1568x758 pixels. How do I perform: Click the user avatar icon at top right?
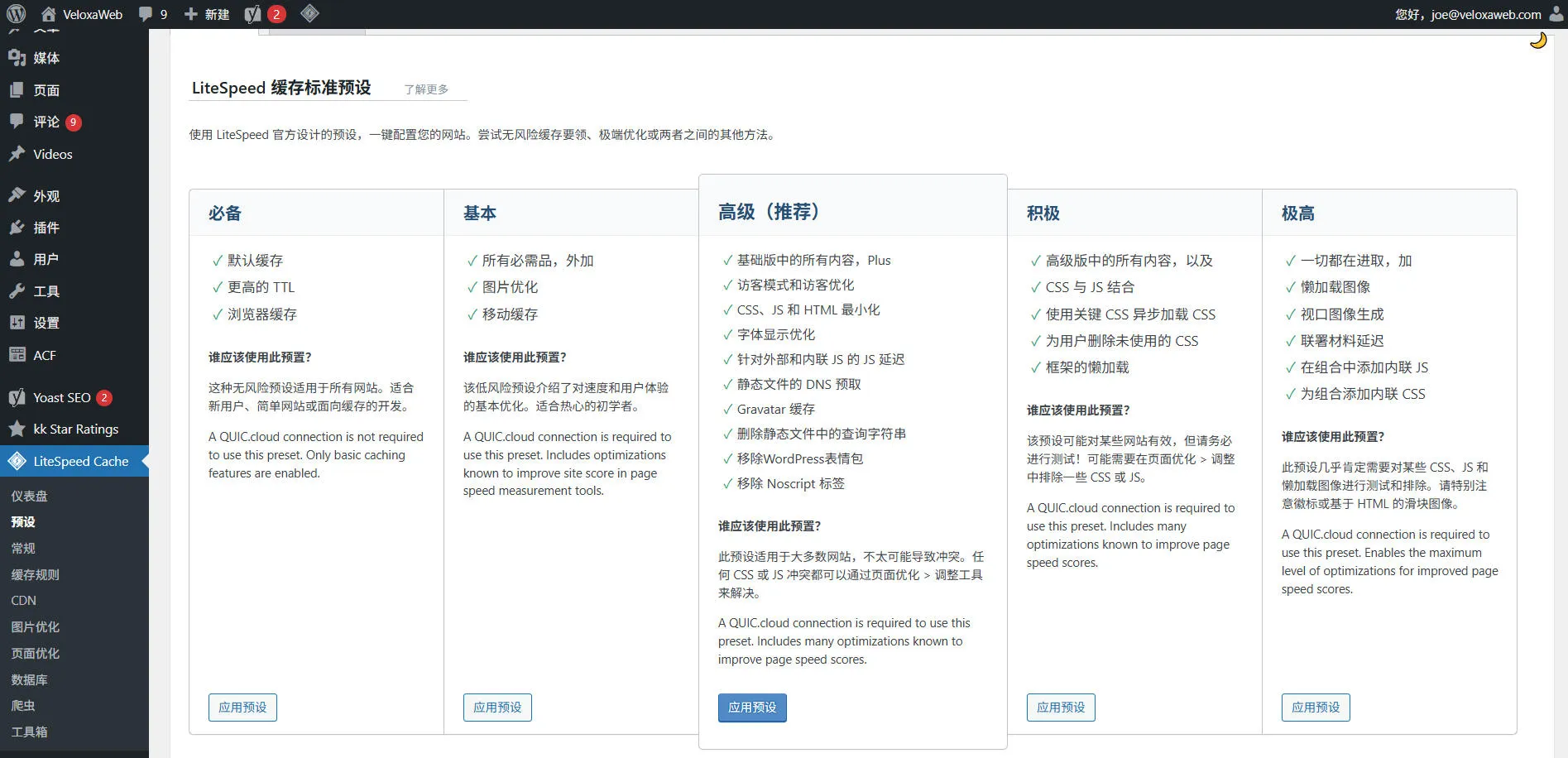pyautogui.click(x=1556, y=14)
